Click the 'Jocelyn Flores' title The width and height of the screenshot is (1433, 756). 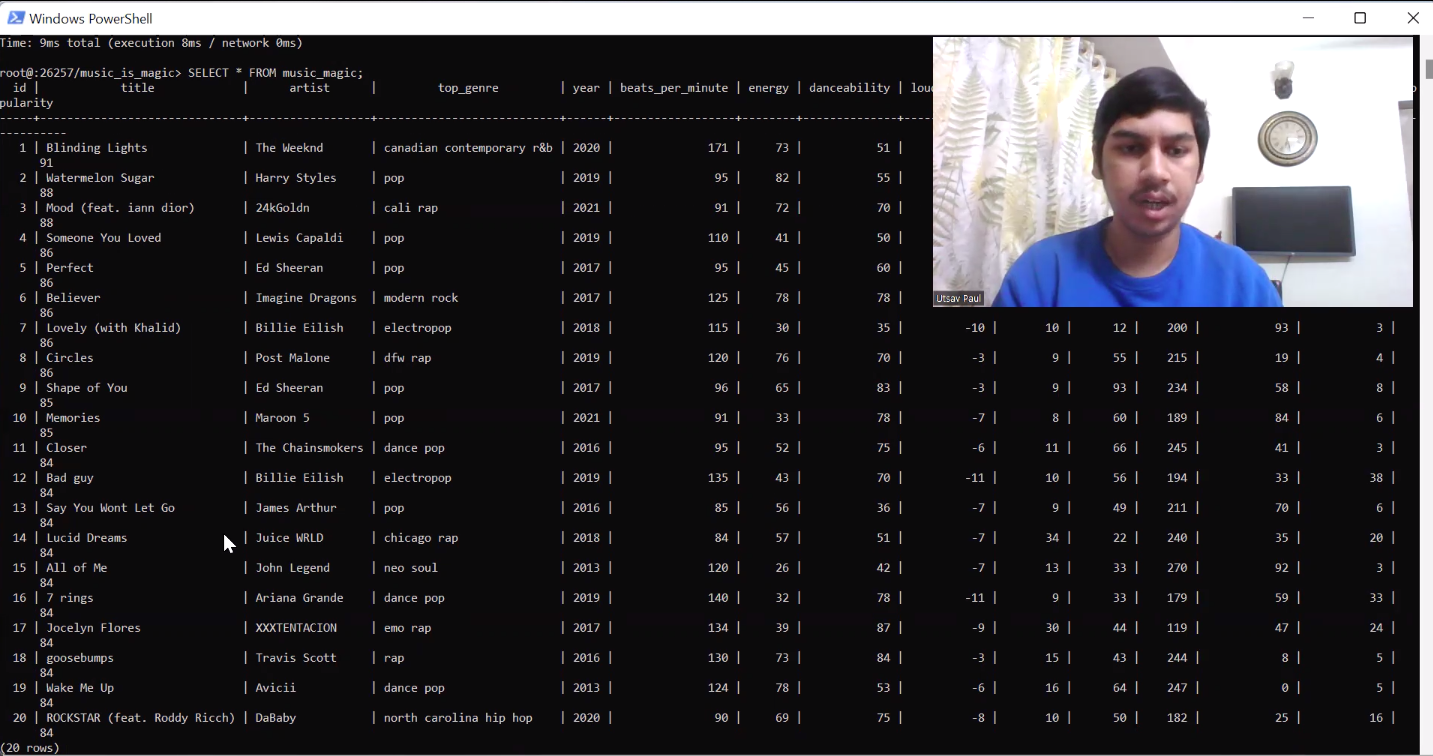[x=93, y=628]
